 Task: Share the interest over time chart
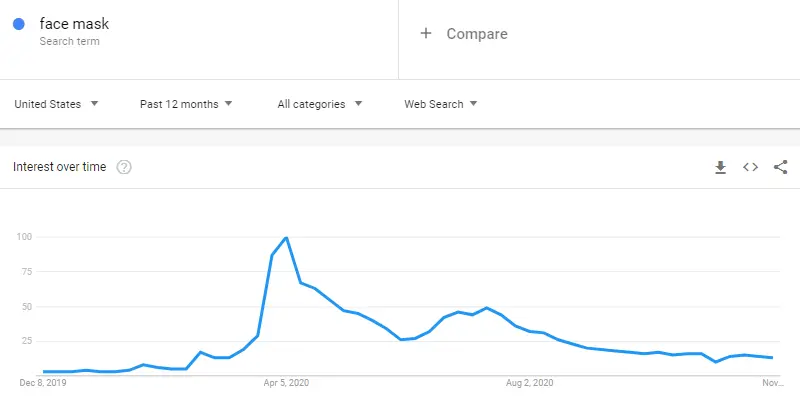point(780,167)
